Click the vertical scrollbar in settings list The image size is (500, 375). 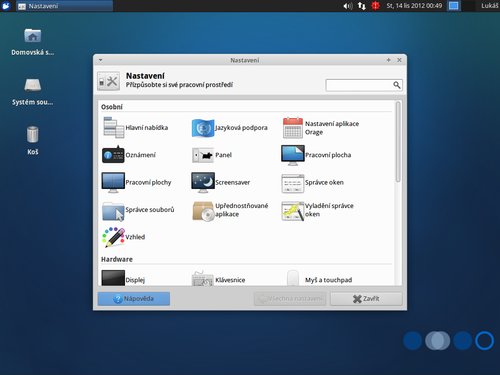pyautogui.click(x=398, y=142)
